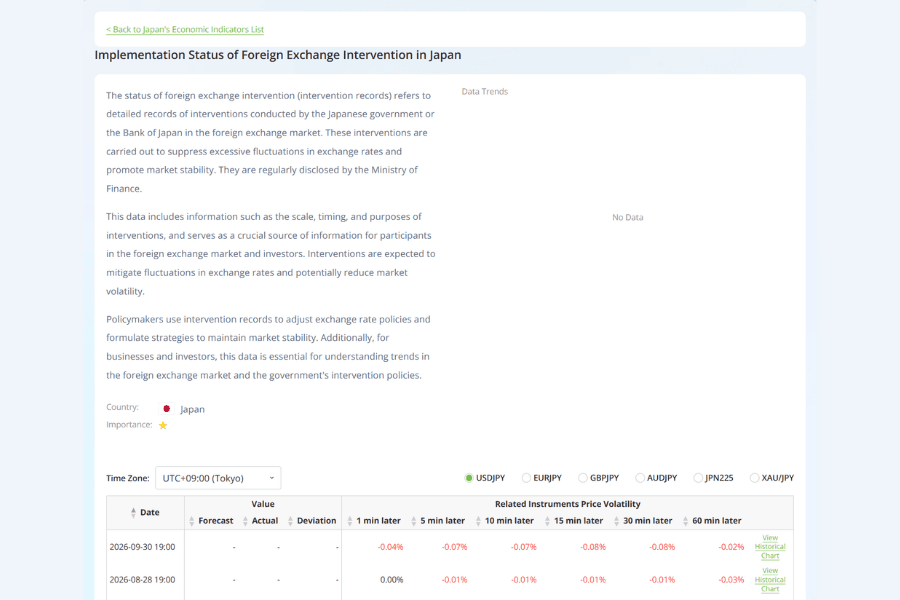Viewport: 900px width, 600px height.
Task: Sort table by Forecast column
Action: (211, 521)
